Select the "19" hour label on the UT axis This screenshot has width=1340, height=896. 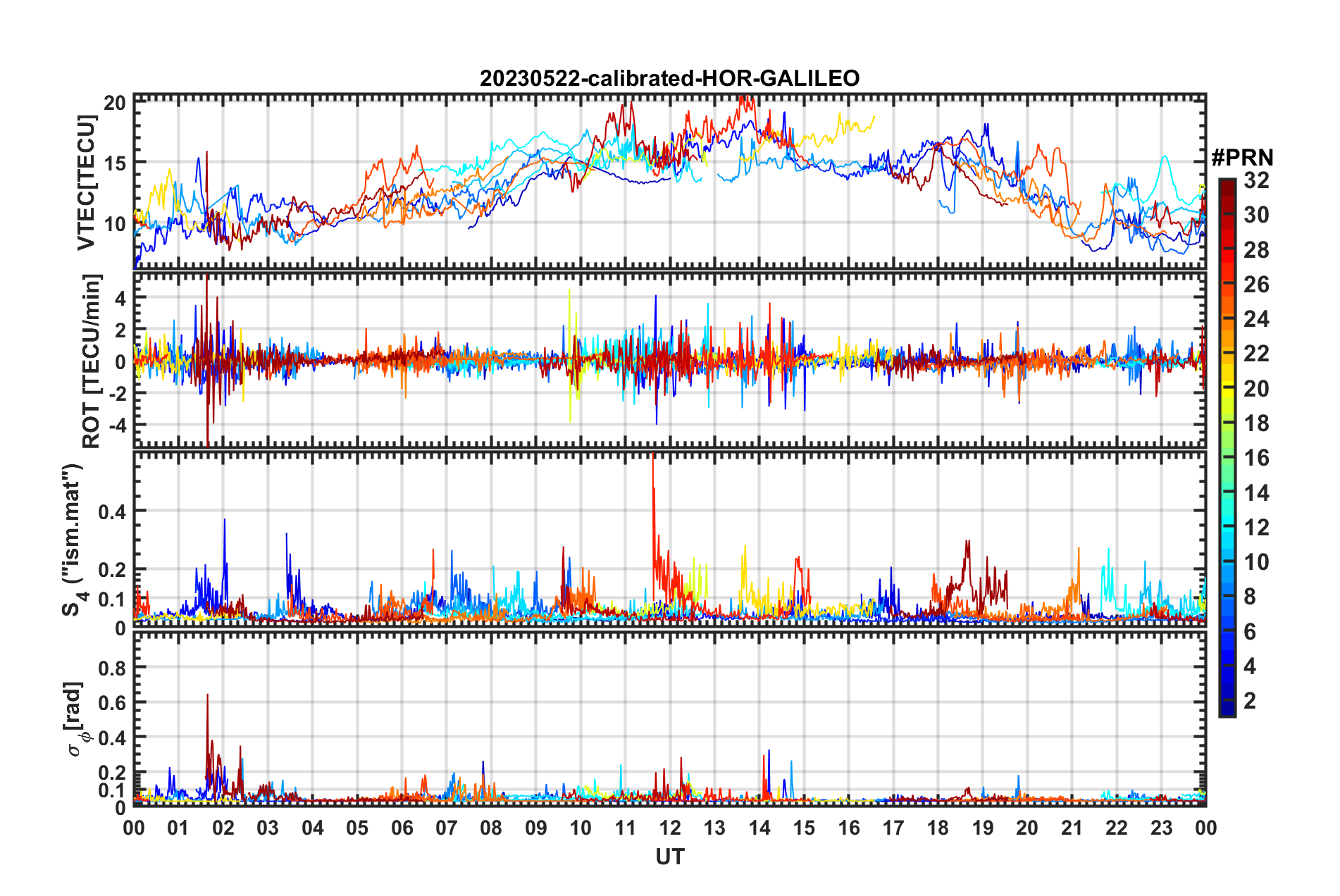983,828
